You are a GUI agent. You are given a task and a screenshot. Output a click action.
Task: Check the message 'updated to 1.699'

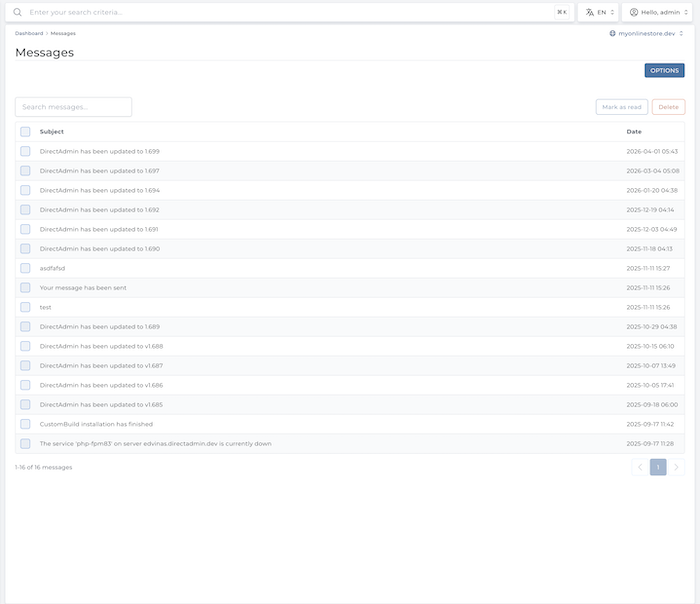click(x=25, y=151)
